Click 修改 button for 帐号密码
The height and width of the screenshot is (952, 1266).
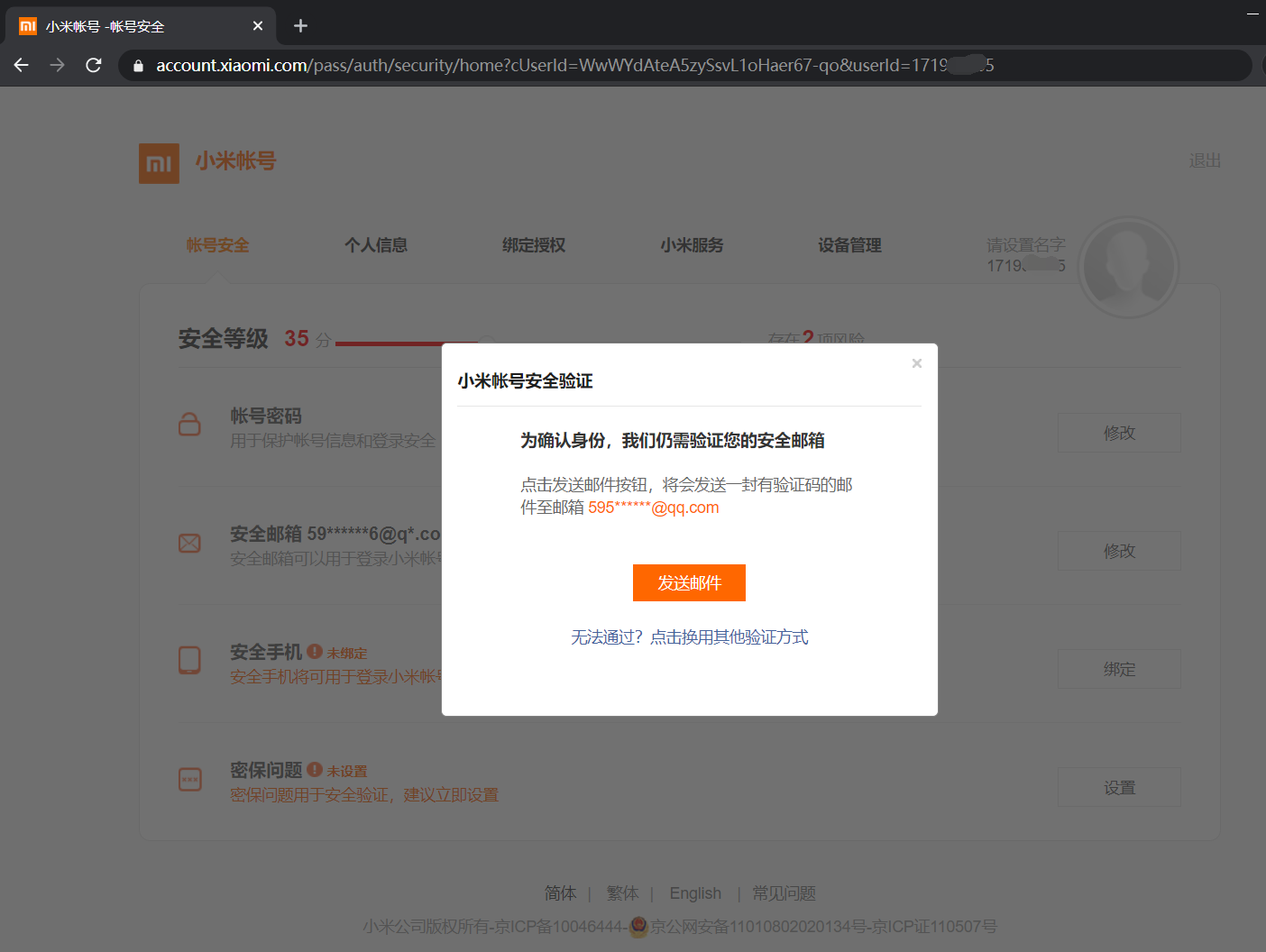point(1119,433)
